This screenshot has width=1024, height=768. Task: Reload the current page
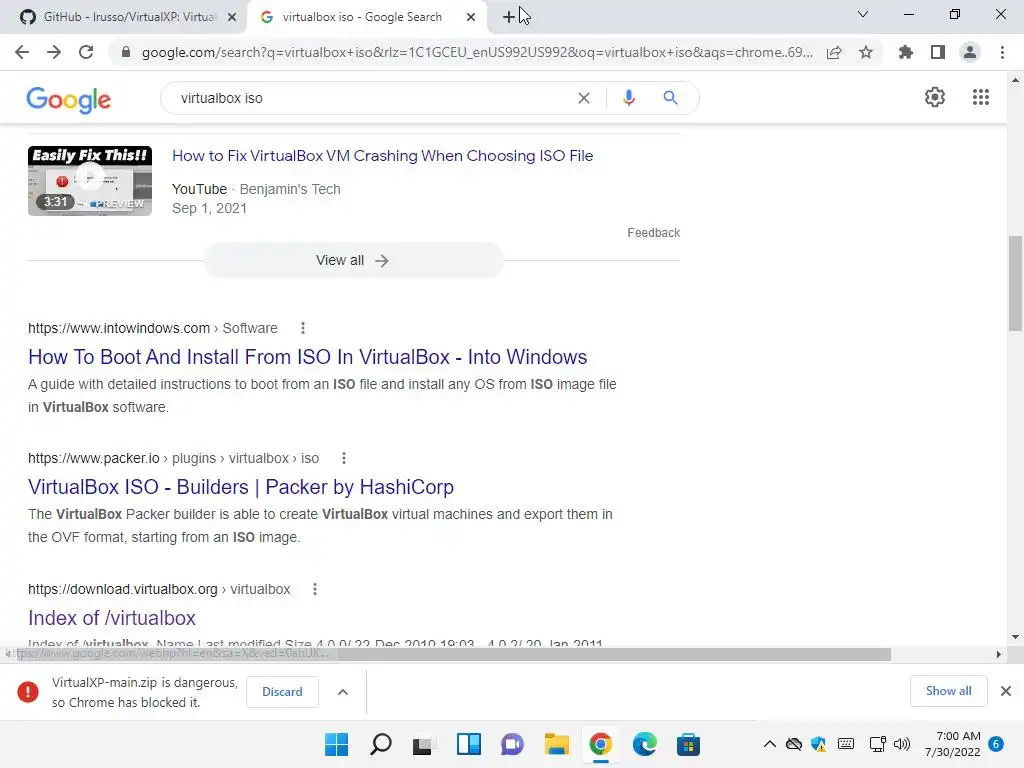86,52
